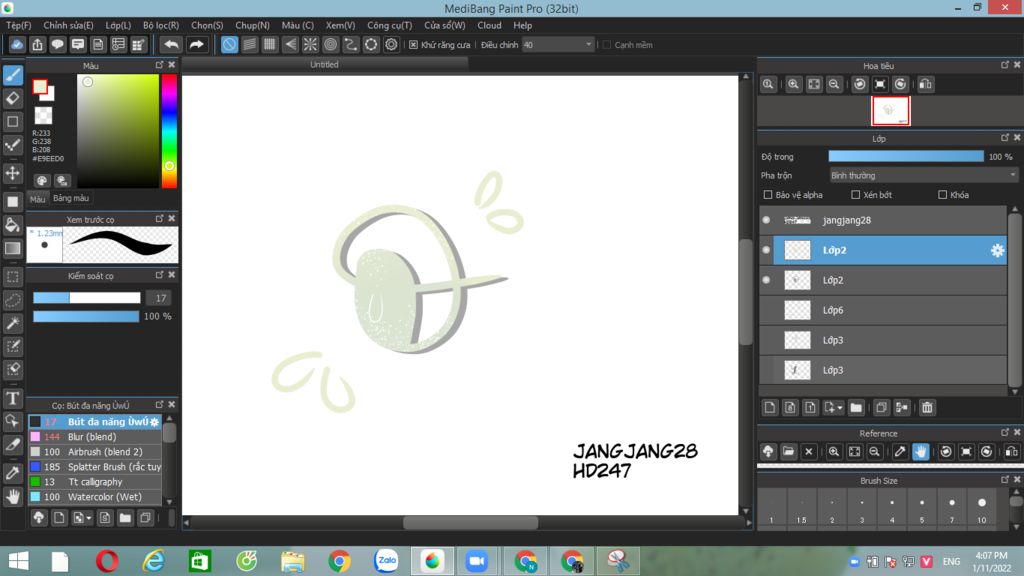Select hand tool in Reference panel
Screen dimensions: 1024x576
click(x=920, y=451)
